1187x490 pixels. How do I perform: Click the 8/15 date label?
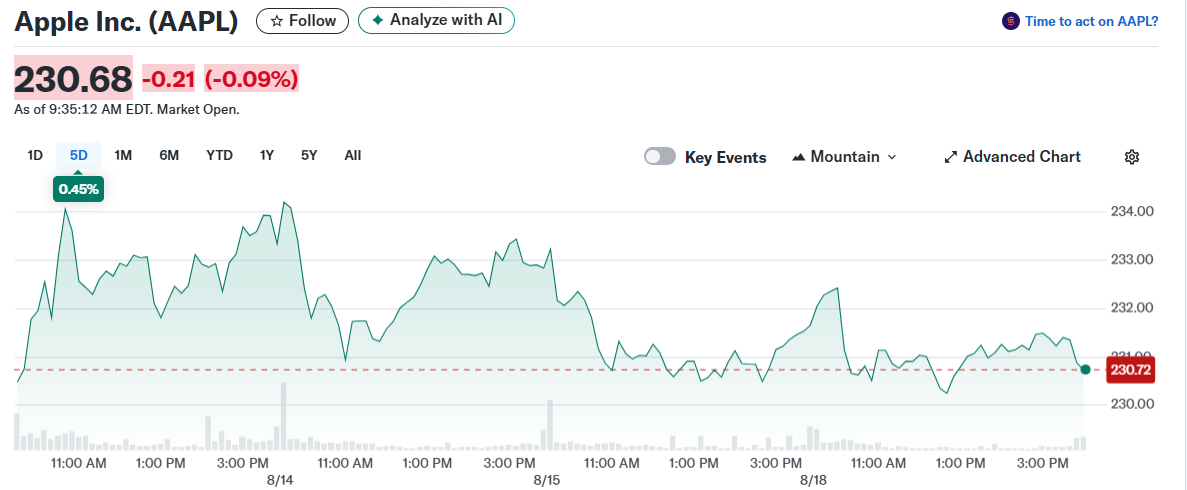click(546, 480)
